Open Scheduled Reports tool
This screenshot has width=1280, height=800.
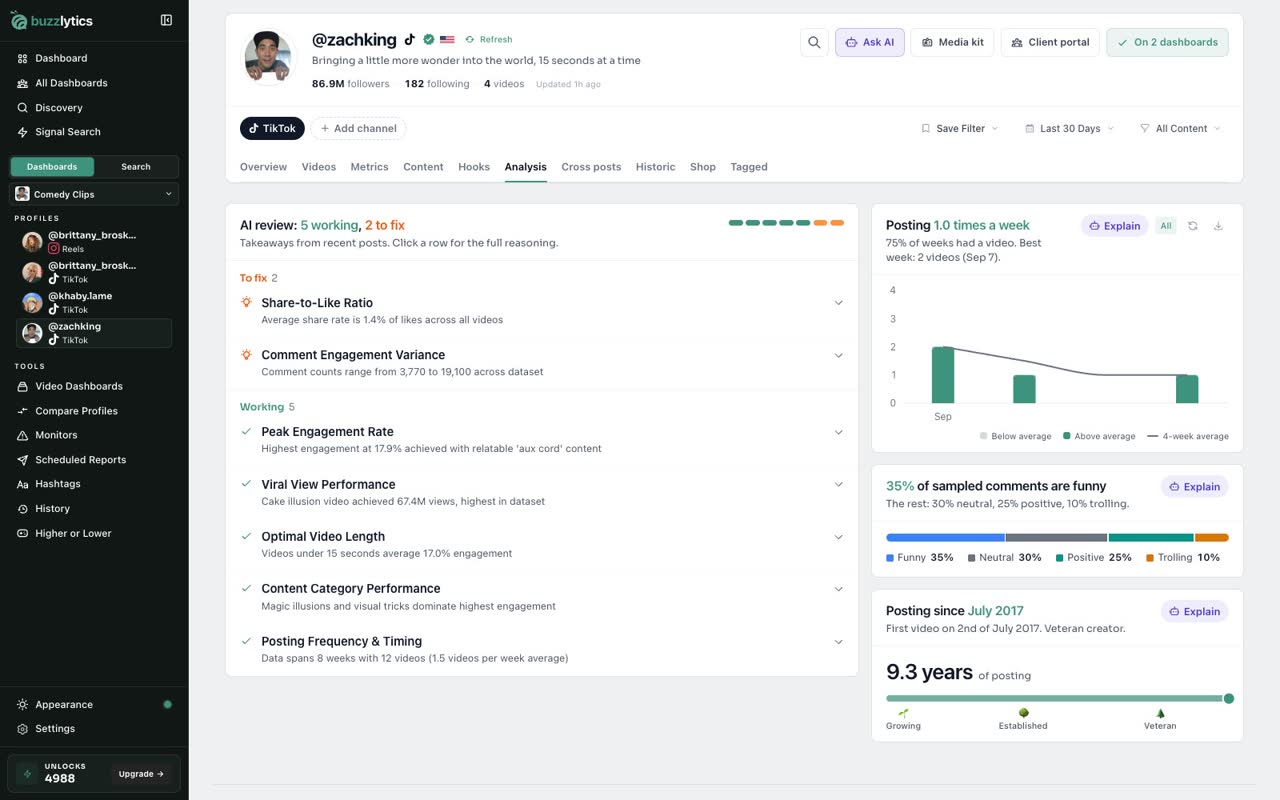tap(94, 460)
